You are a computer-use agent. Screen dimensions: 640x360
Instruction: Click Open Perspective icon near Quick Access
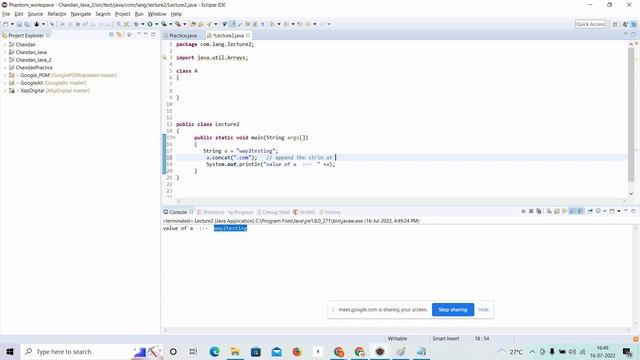[x=615, y=24]
